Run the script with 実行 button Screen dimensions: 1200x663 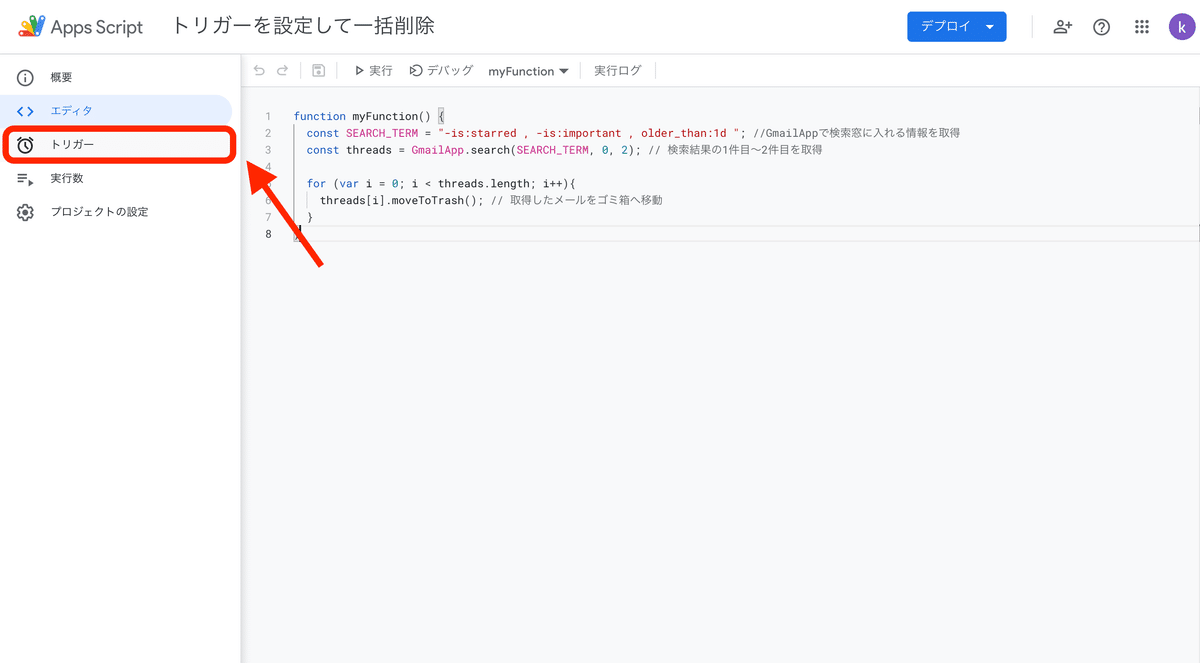click(372, 71)
